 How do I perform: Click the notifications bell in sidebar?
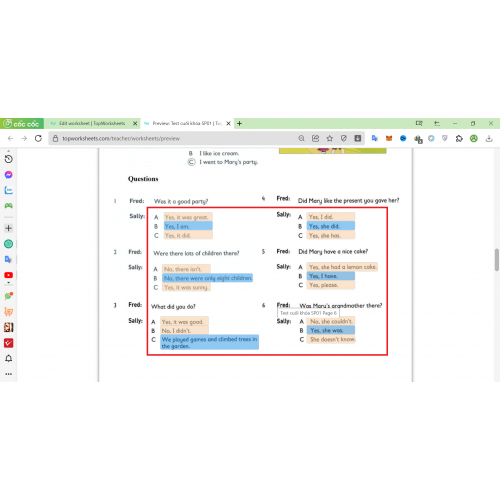9,358
